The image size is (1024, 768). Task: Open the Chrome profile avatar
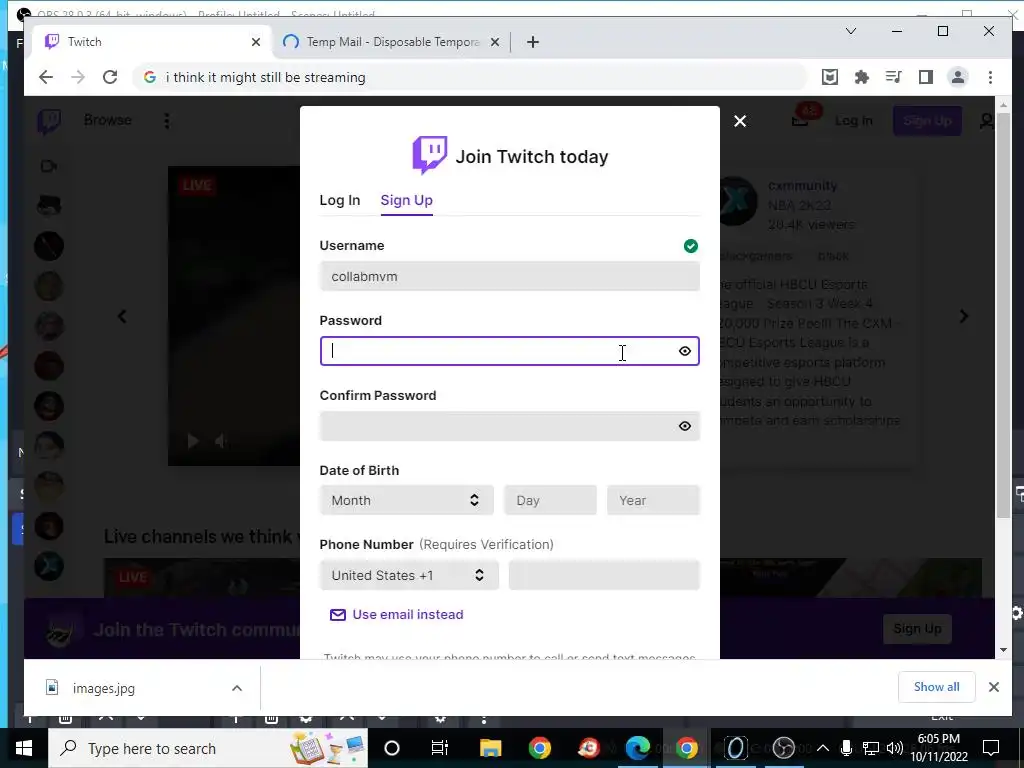click(957, 77)
